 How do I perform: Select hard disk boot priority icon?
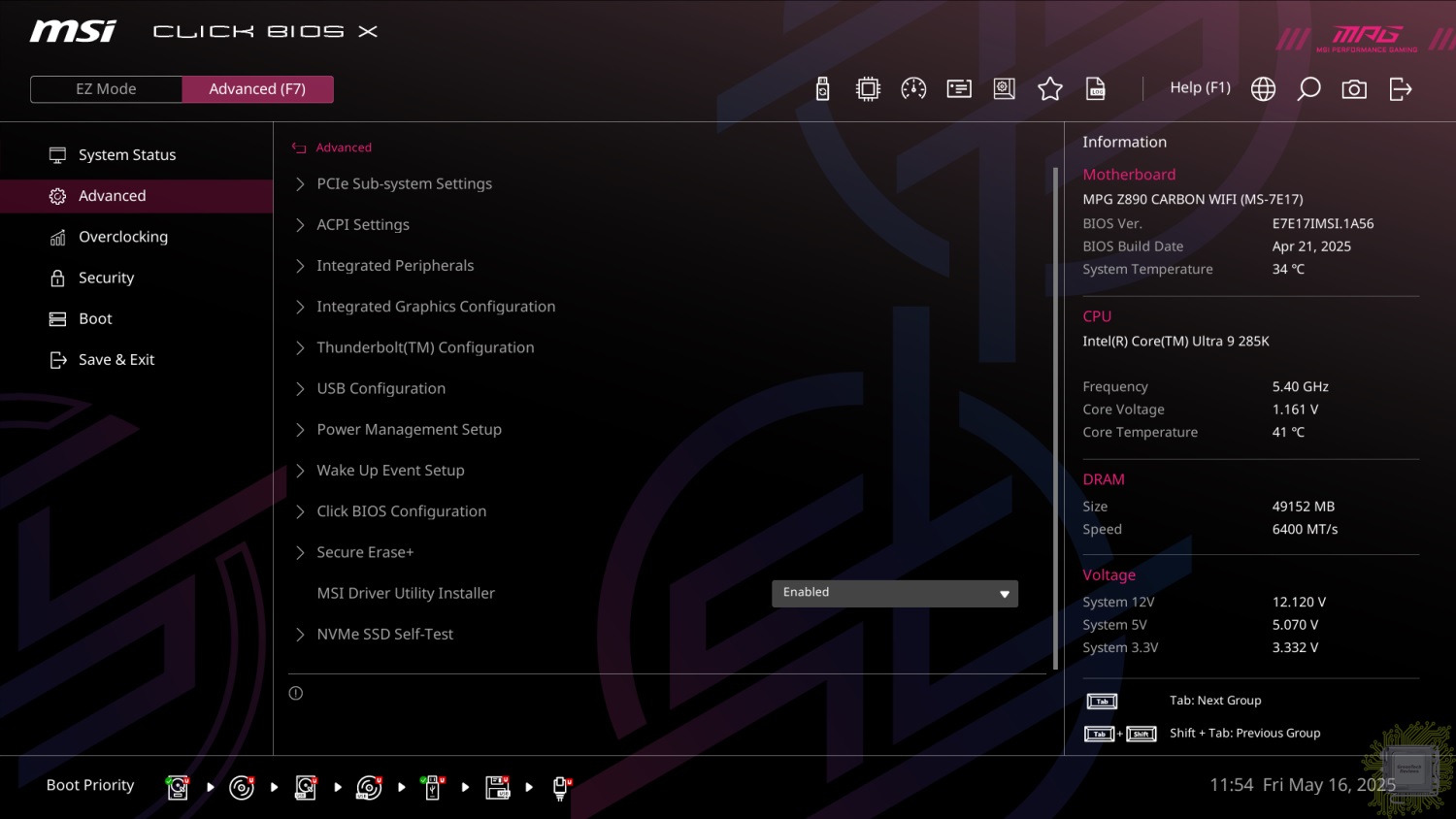[x=178, y=787]
